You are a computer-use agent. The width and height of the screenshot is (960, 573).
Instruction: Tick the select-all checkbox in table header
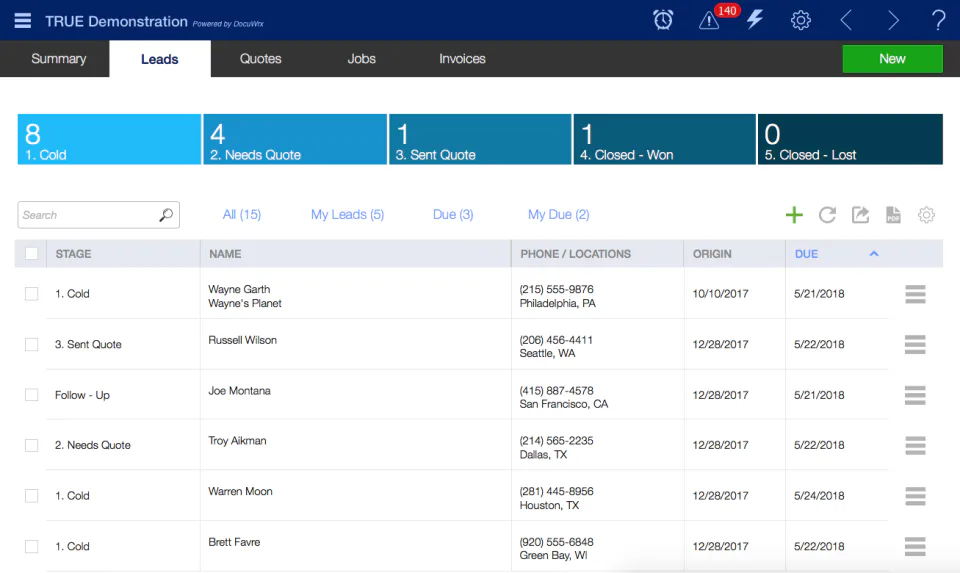coord(32,253)
